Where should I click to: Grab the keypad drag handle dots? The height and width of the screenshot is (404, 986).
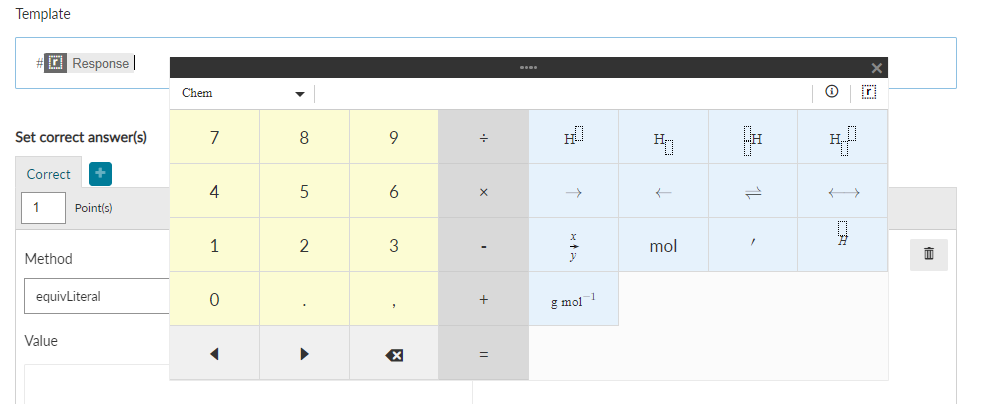[x=528, y=68]
